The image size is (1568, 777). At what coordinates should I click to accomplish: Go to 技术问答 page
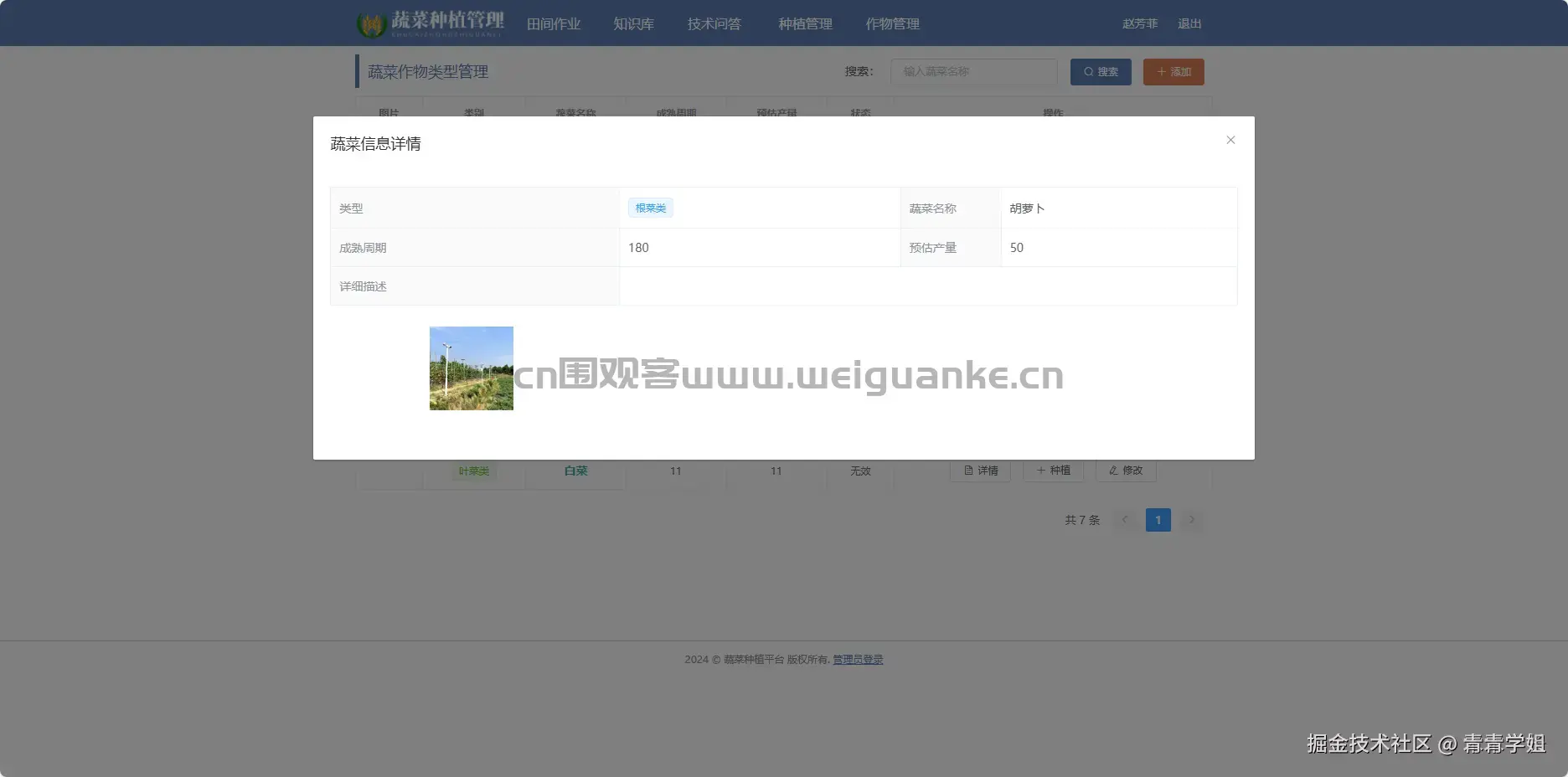pos(714,23)
